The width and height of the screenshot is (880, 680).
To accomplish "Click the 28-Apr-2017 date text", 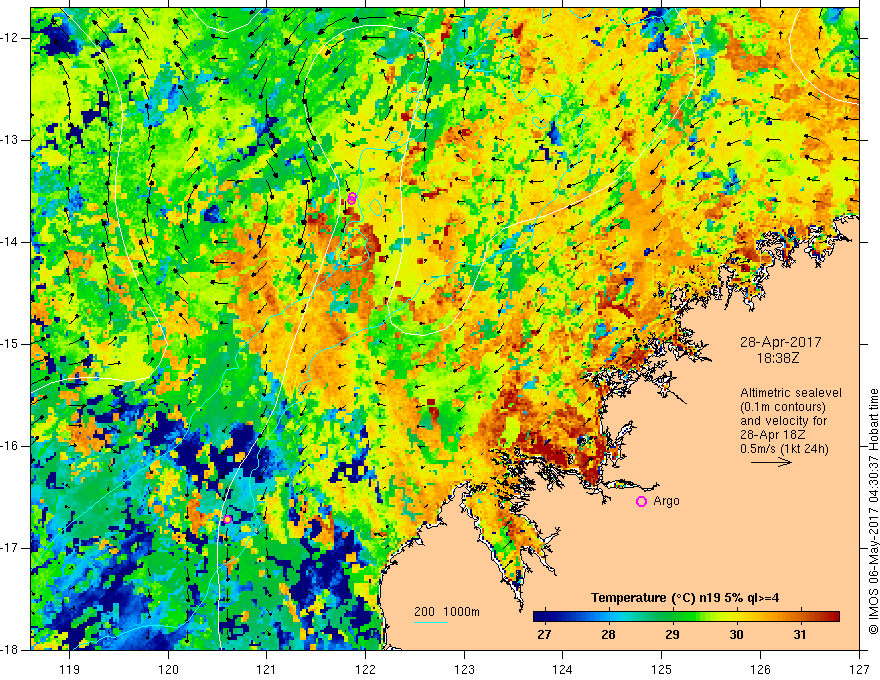I will click(781, 342).
